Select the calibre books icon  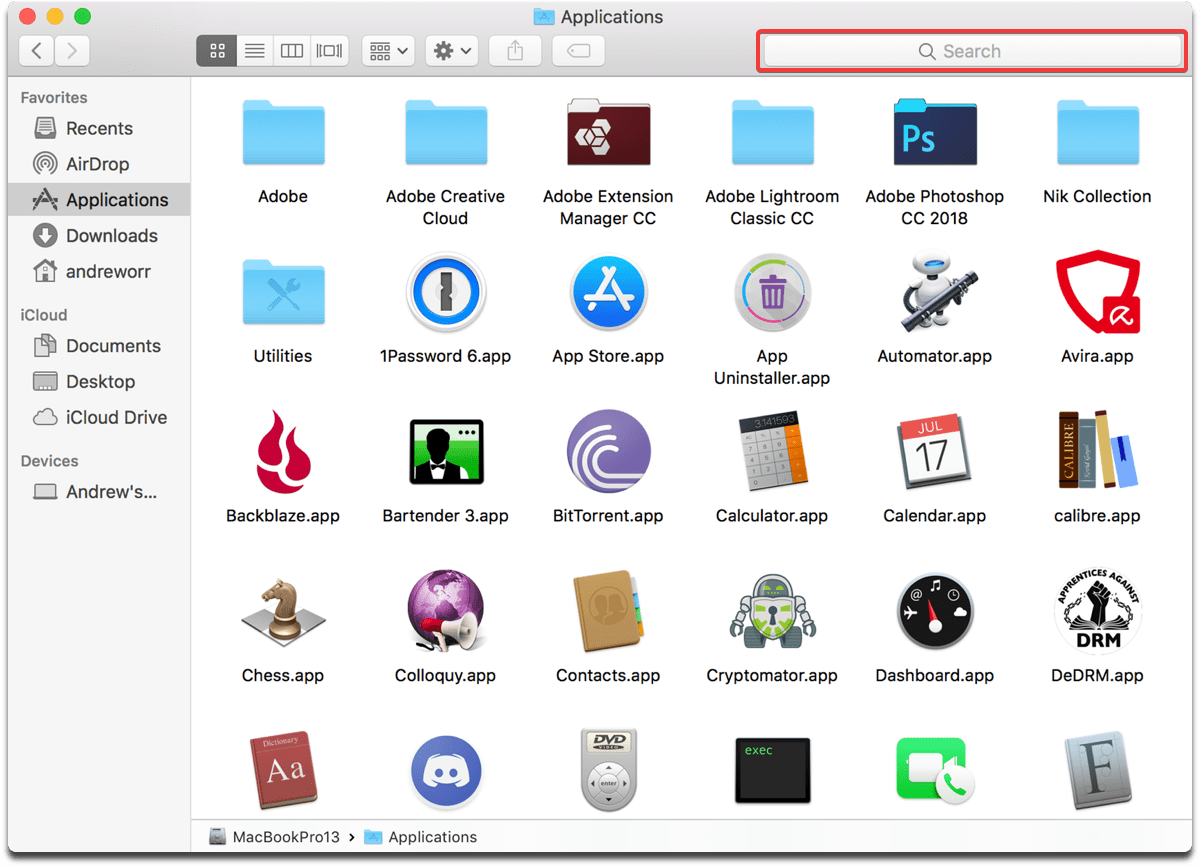(x=1097, y=452)
